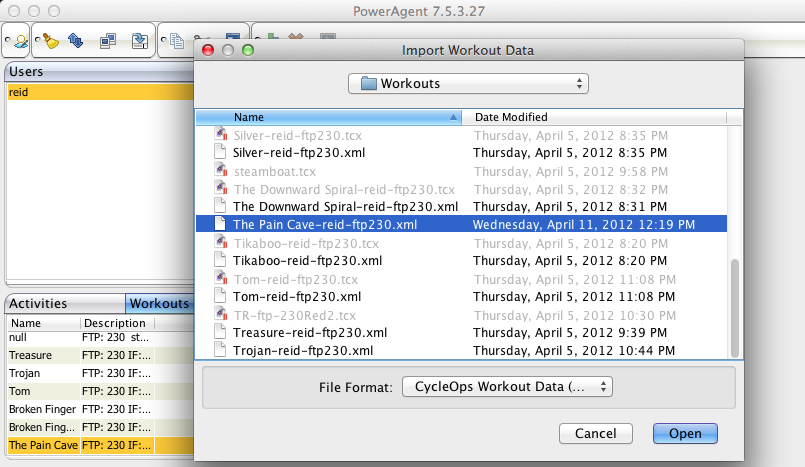Zoom the Import Workout Data dialog (green button)
805x467 pixels.
pyautogui.click(x=248, y=50)
